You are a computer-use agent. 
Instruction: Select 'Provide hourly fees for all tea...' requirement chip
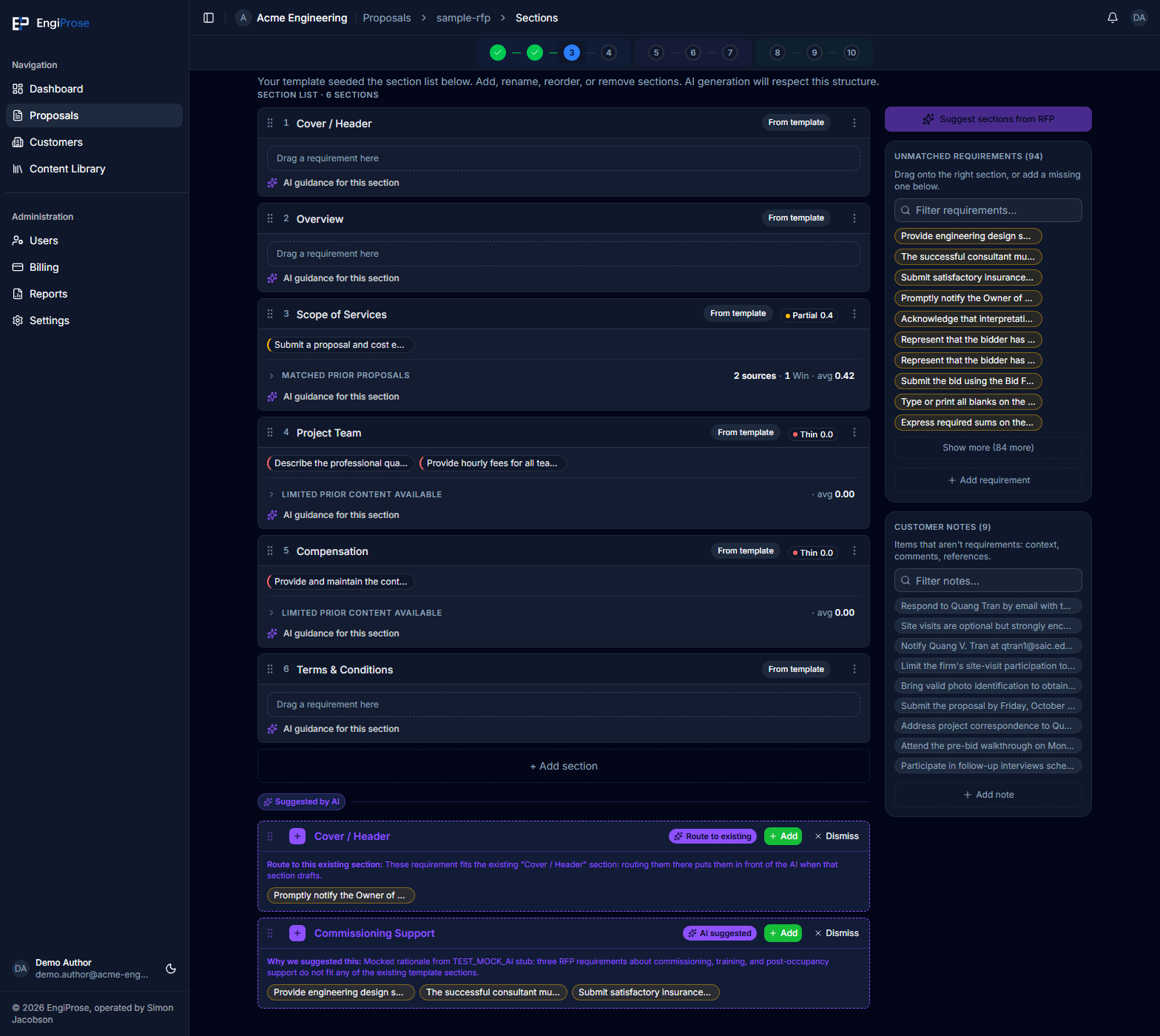[493, 463]
